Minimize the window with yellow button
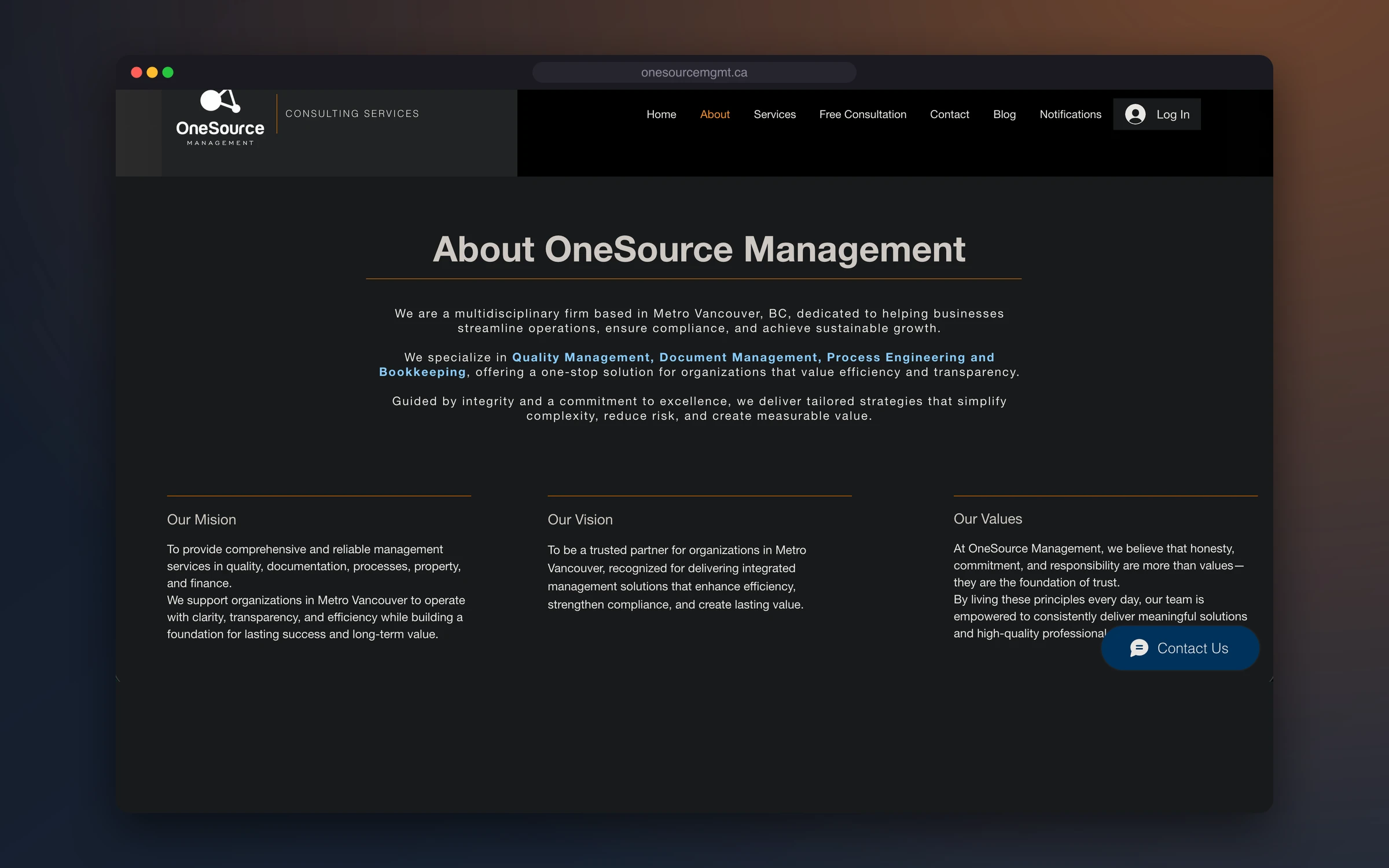The width and height of the screenshot is (1389, 868). tap(152, 72)
